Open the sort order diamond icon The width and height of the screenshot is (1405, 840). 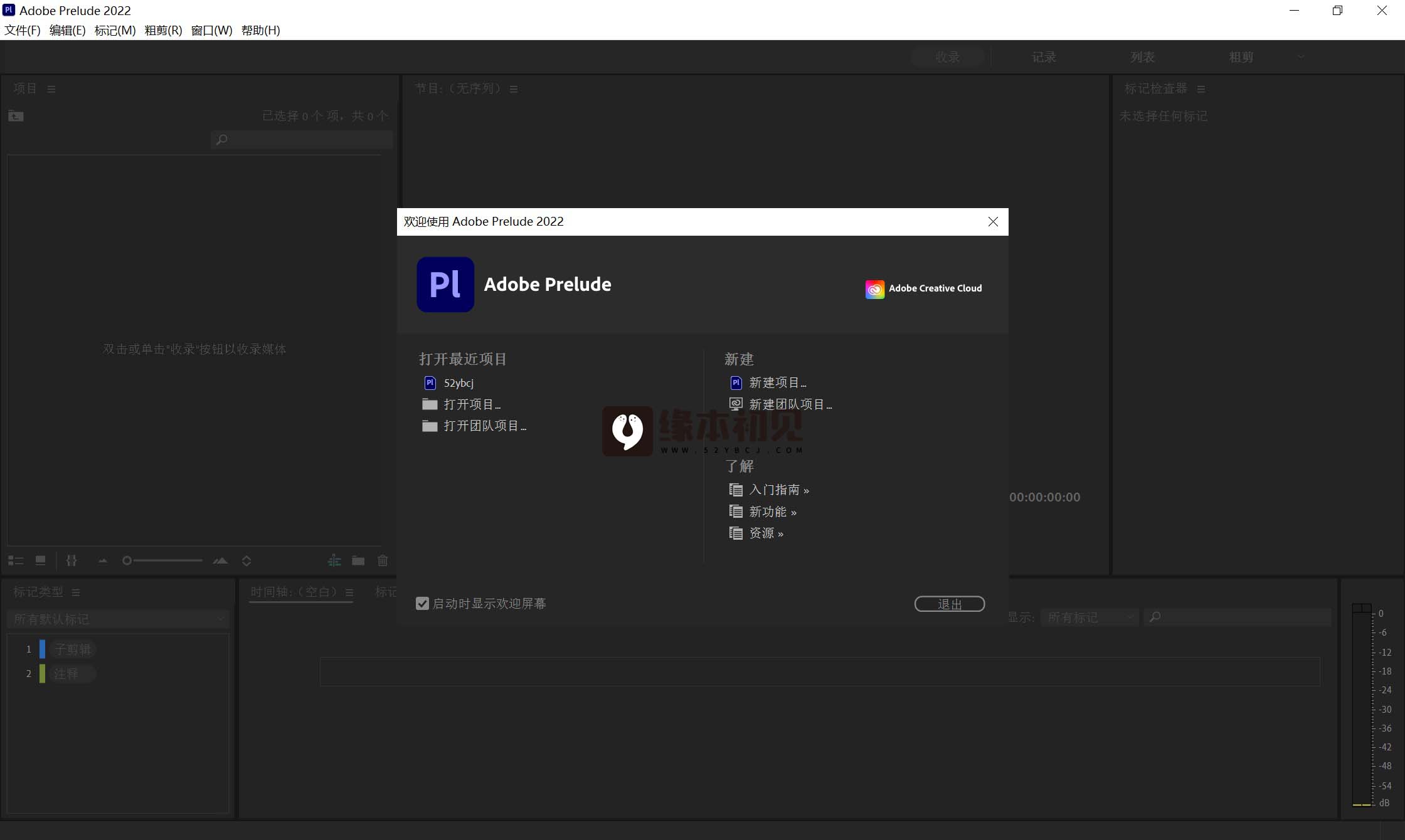pos(247,561)
